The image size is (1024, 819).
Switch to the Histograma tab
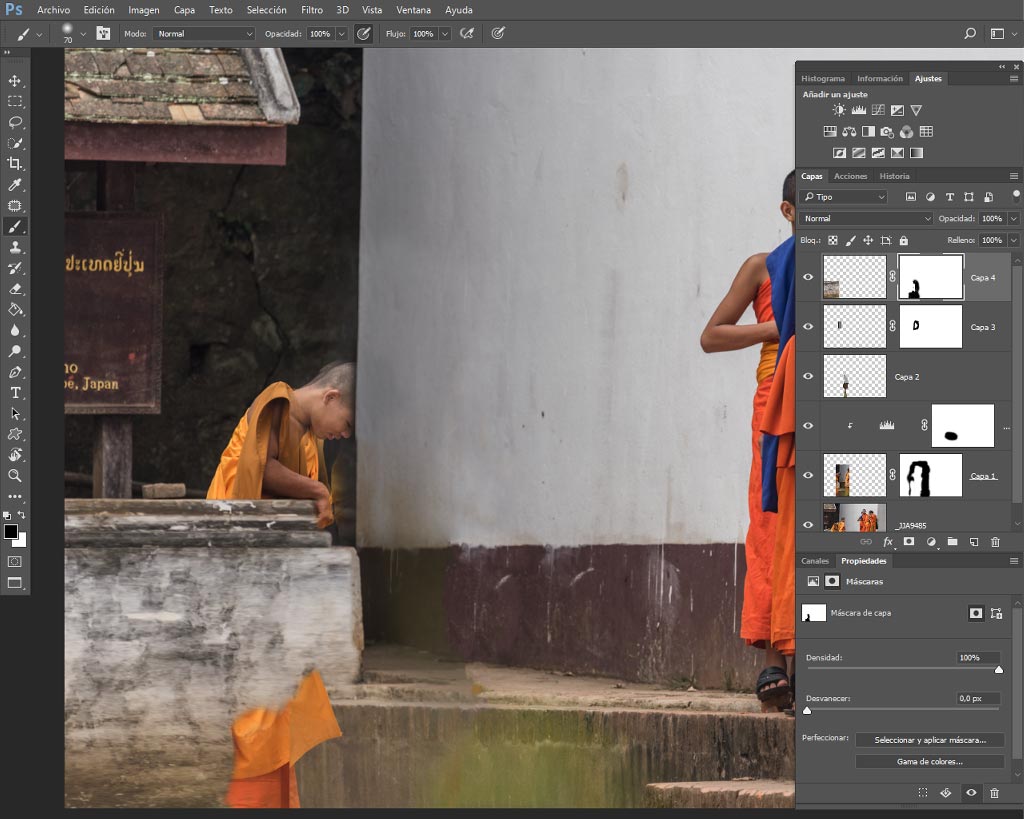click(x=823, y=78)
